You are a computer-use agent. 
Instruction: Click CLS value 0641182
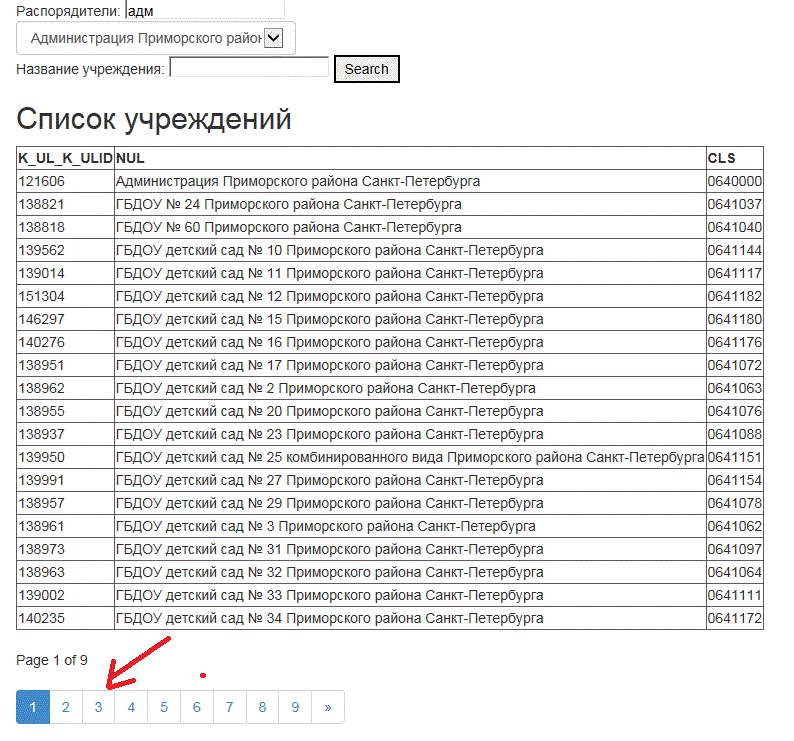735,296
